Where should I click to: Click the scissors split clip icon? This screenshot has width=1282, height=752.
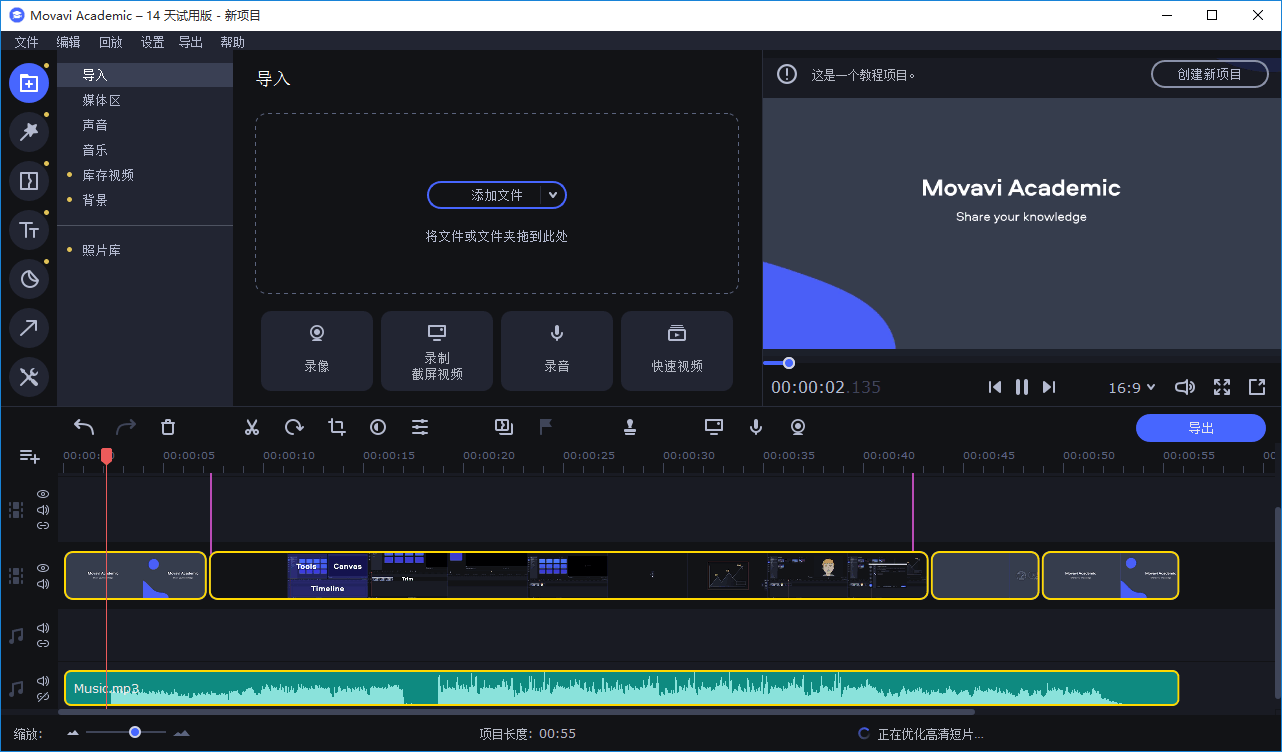252,427
